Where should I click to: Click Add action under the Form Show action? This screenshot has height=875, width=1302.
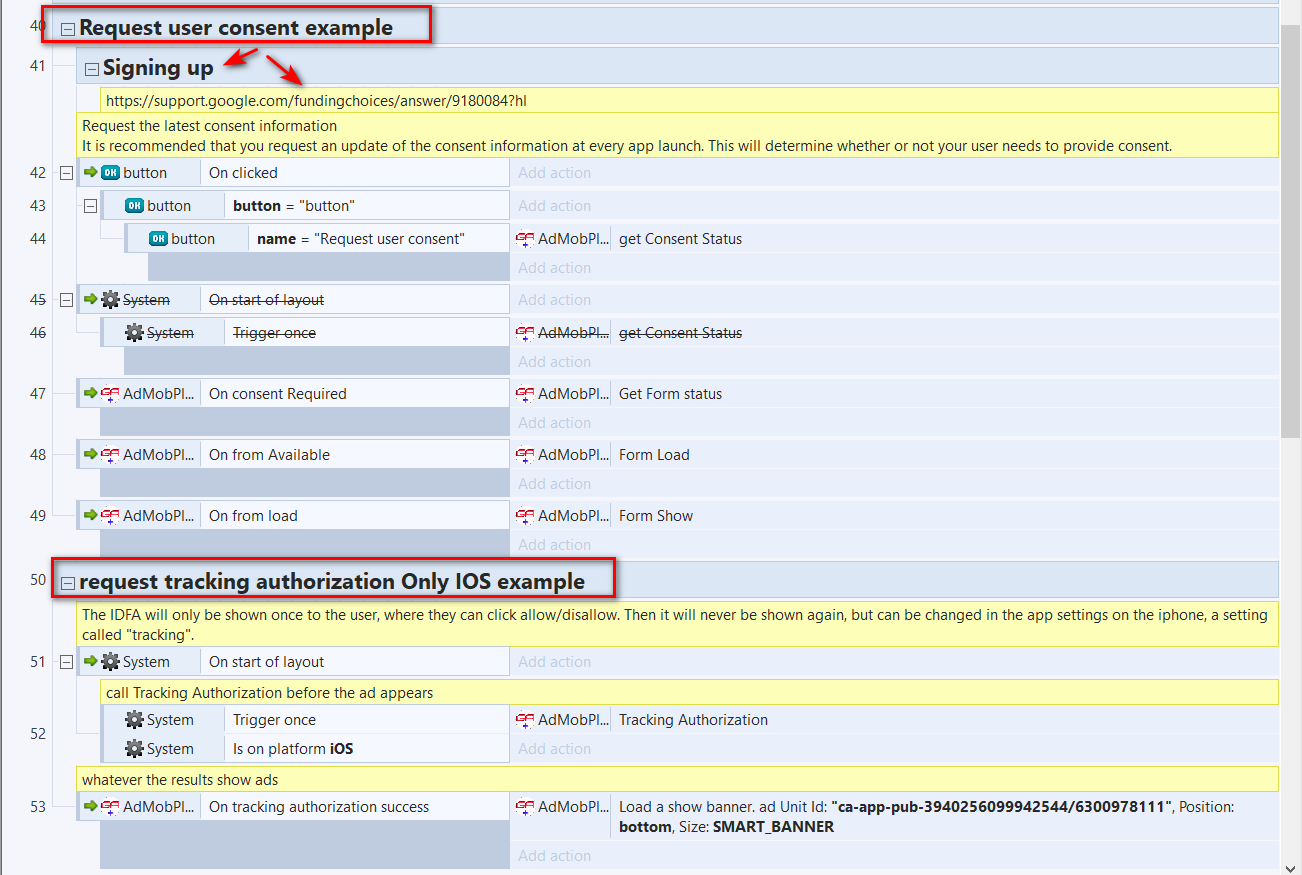click(554, 545)
